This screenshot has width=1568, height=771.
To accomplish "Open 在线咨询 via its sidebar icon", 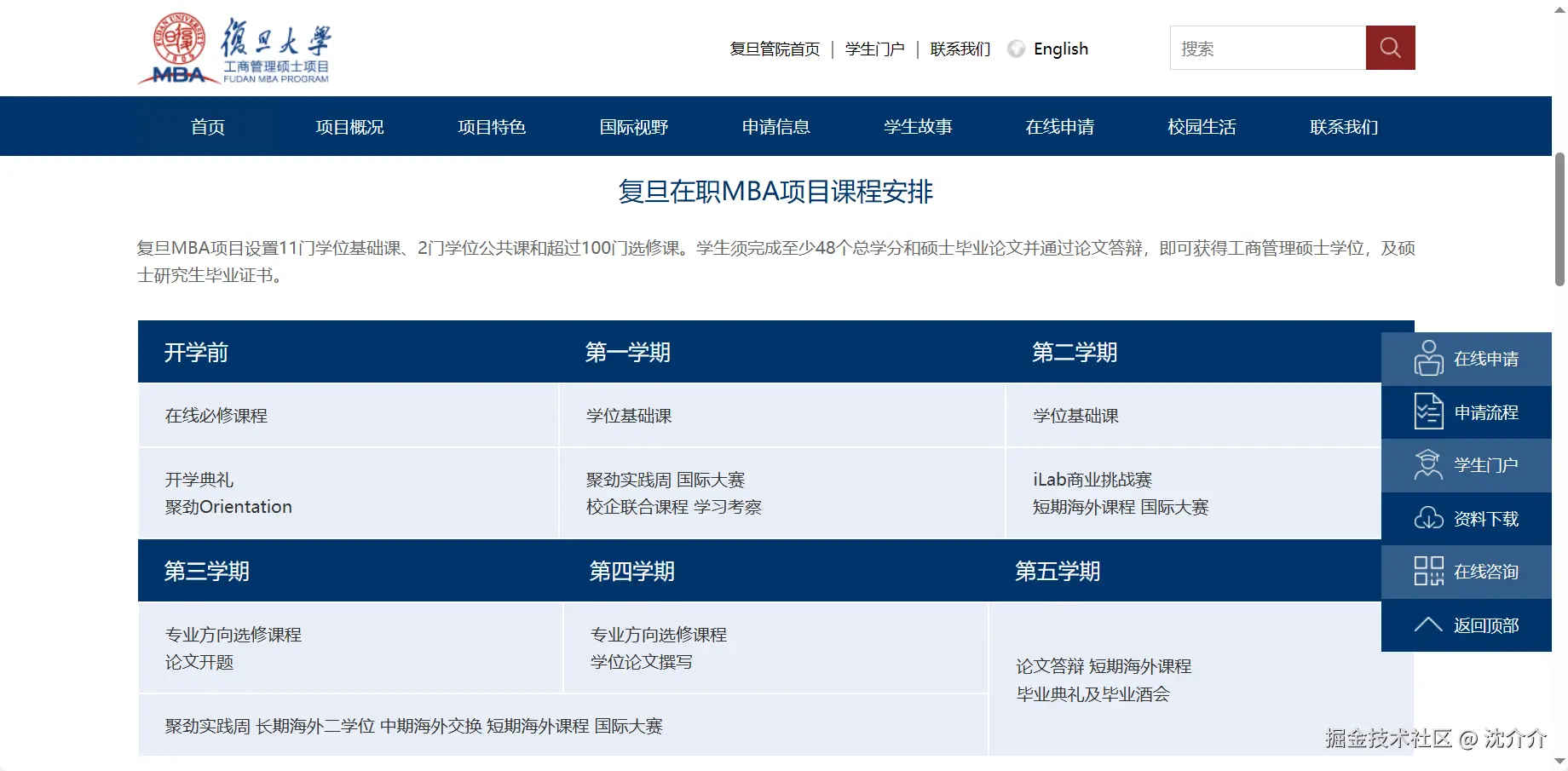I will click(x=1427, y=572).
